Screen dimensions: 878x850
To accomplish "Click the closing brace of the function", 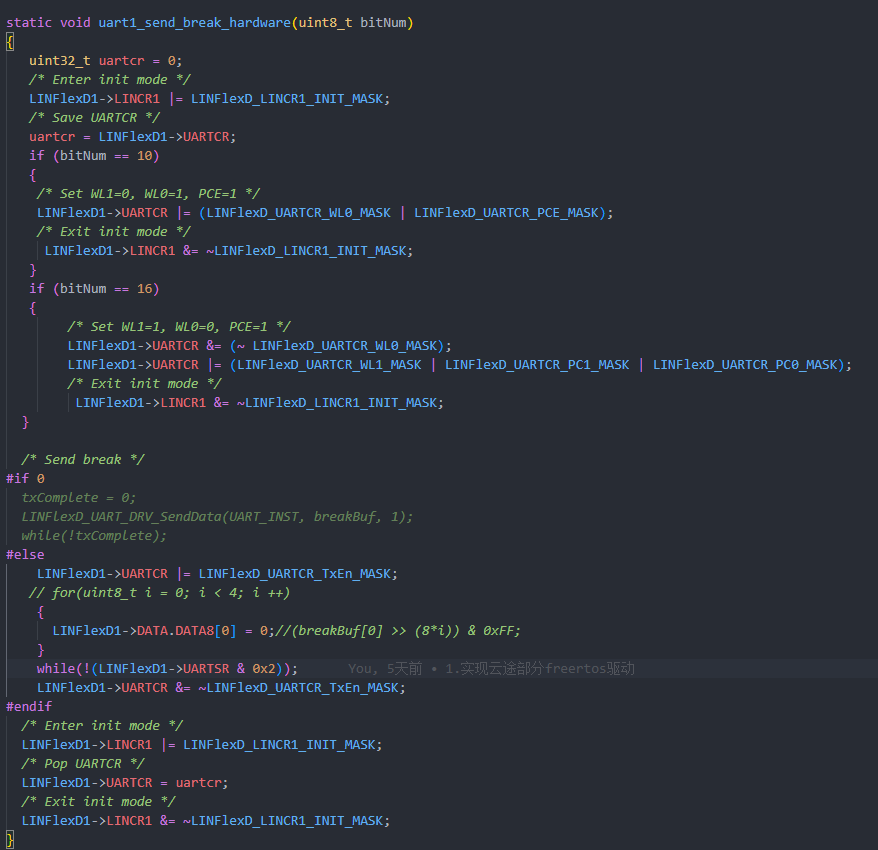I will (x=9, y=839).
